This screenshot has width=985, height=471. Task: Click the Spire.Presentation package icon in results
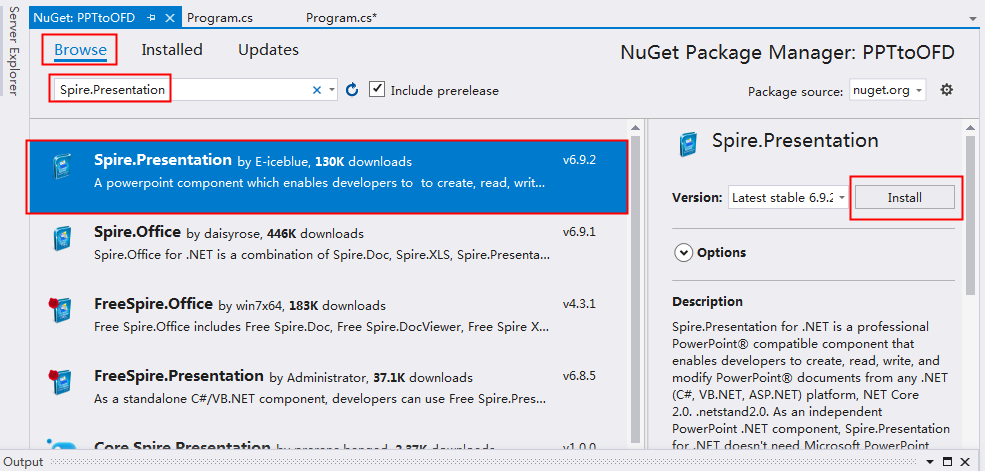coord(62,166)
